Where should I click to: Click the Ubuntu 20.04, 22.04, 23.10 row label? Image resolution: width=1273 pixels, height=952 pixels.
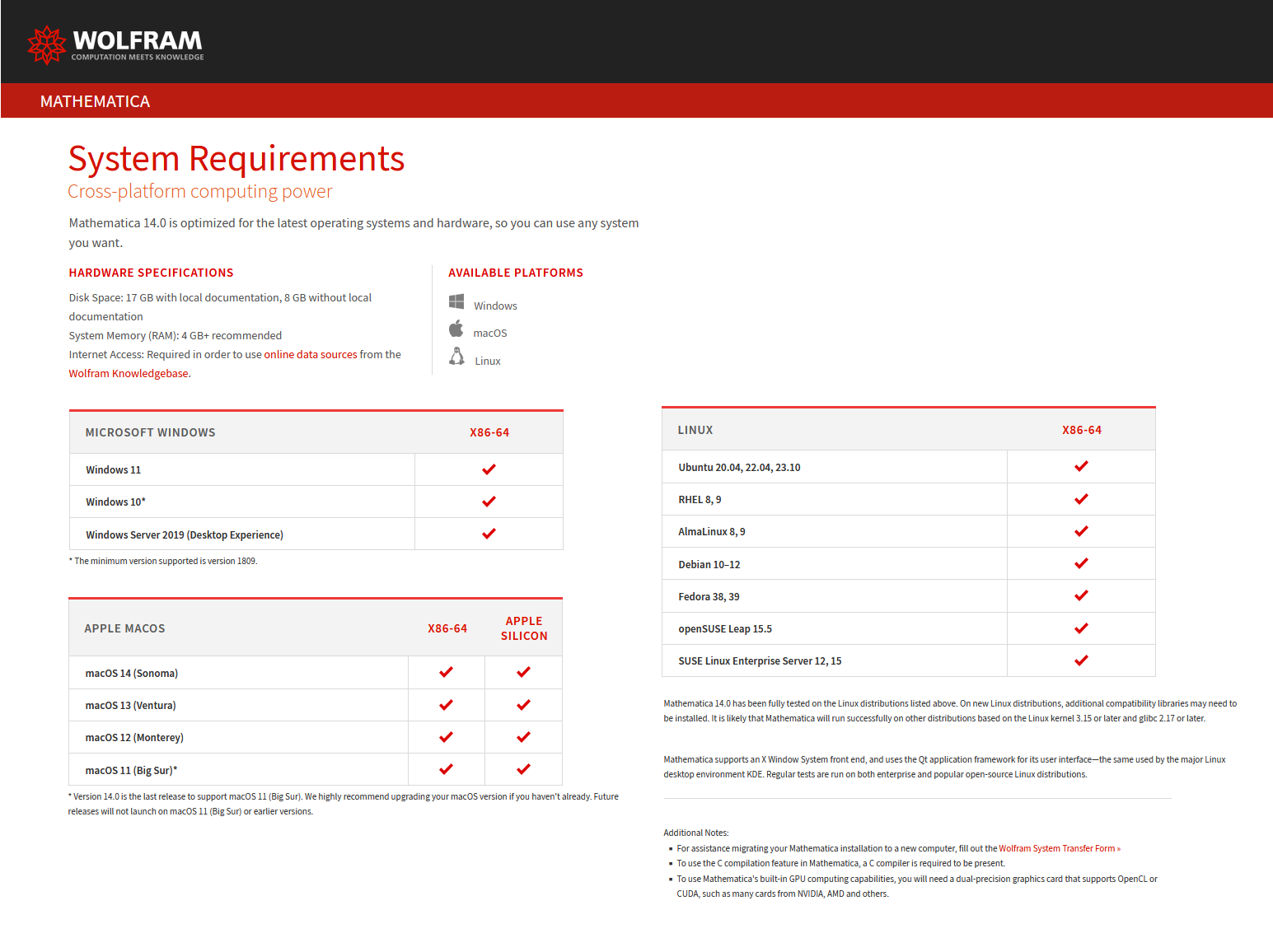[740, 467]
